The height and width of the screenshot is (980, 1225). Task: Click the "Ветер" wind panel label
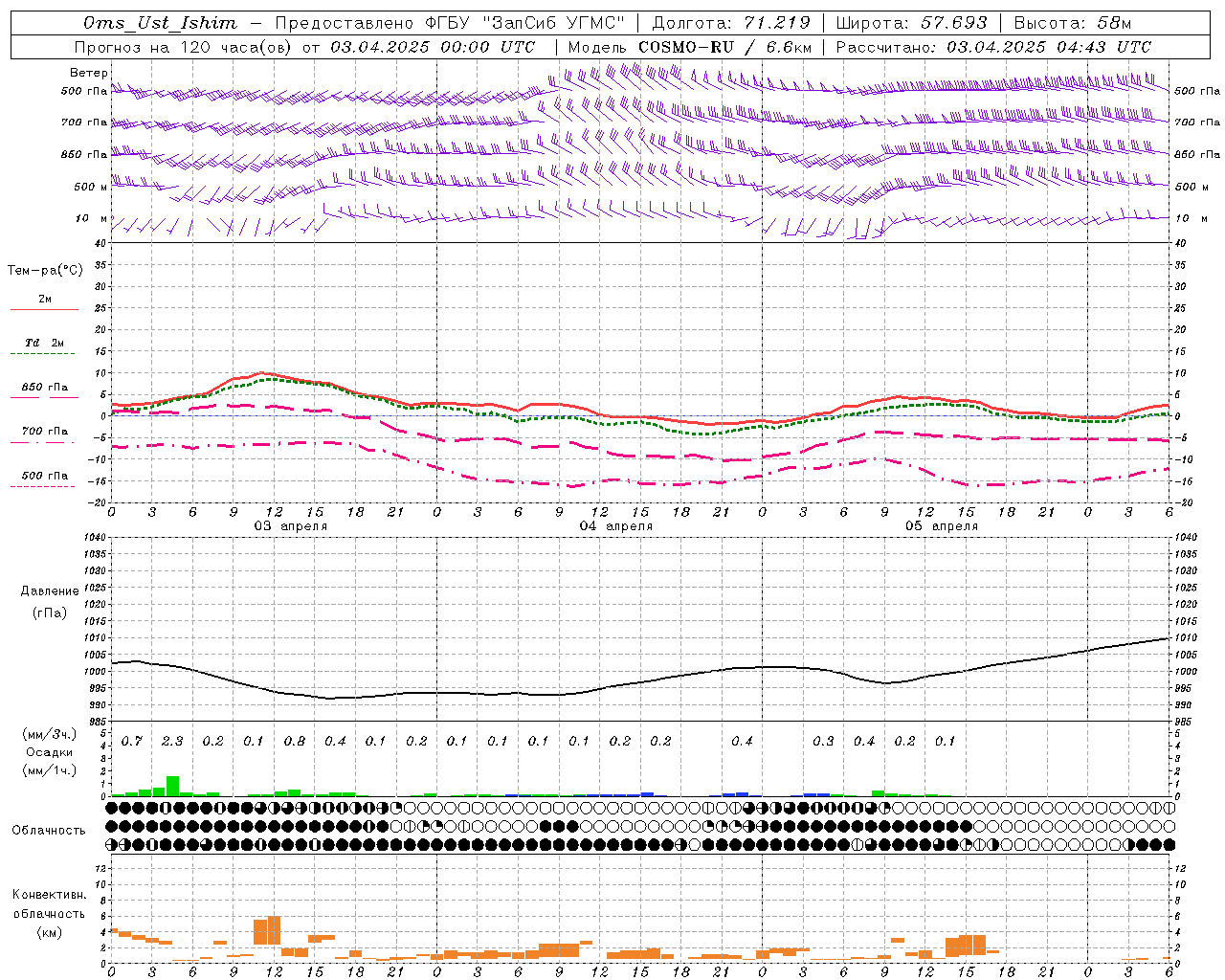click(89, 73)
